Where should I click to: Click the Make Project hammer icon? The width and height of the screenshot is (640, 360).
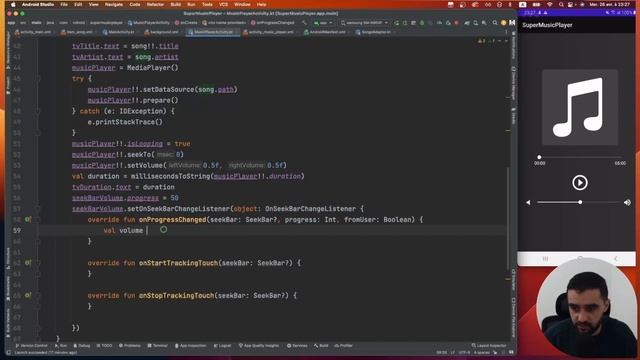(304, 23)
